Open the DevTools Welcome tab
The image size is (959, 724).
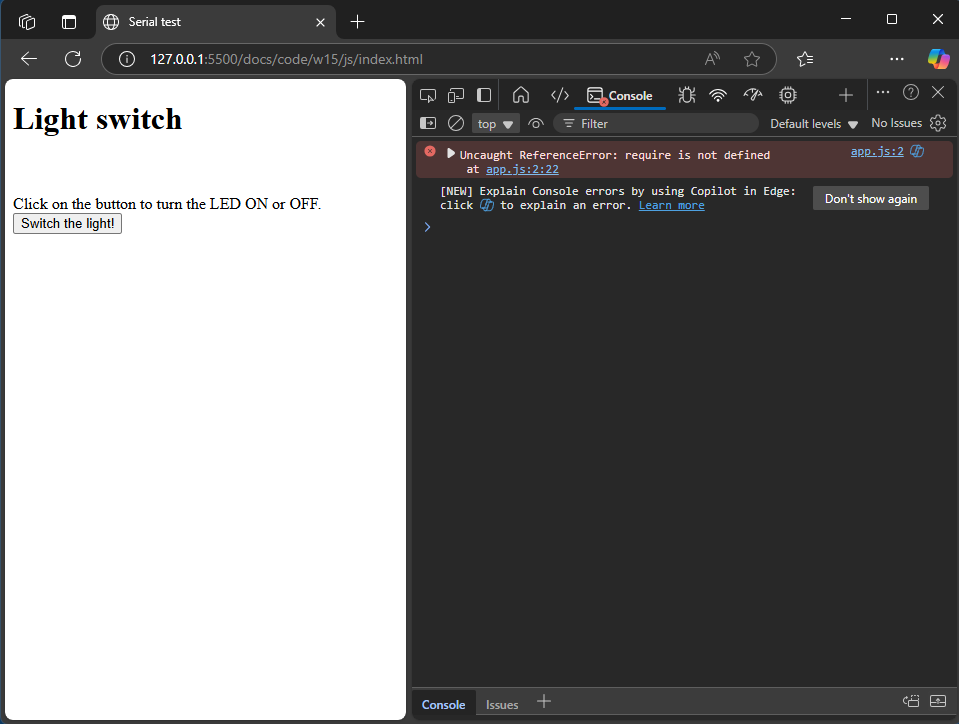pyautogui.click(x=521, y=95)
